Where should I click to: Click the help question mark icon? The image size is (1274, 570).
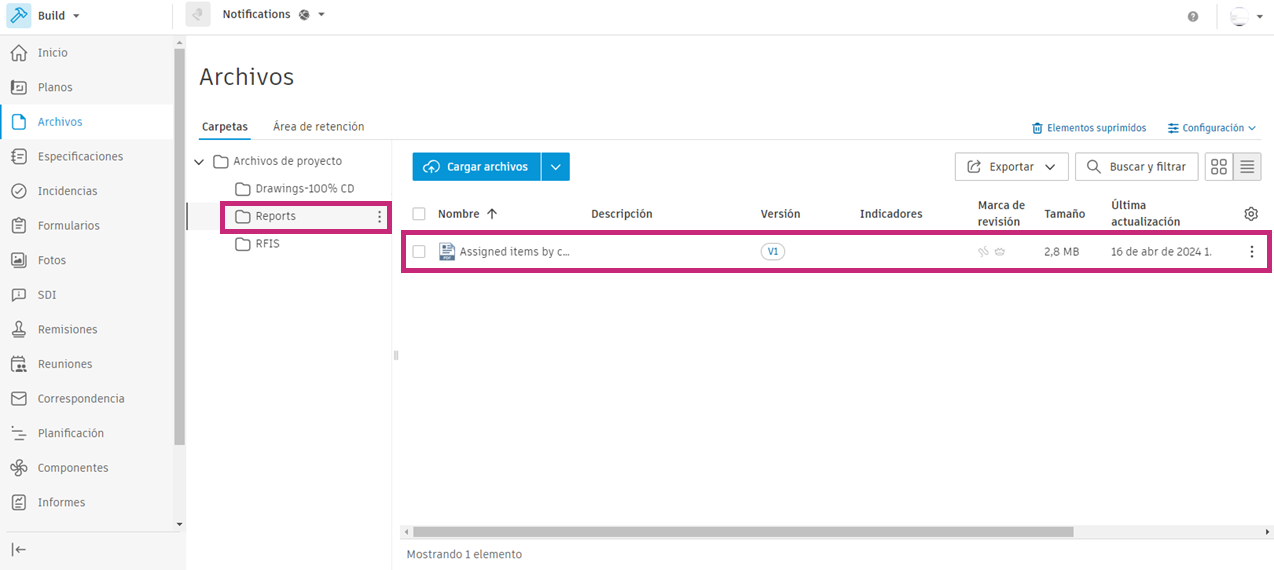pos(1193,16)
